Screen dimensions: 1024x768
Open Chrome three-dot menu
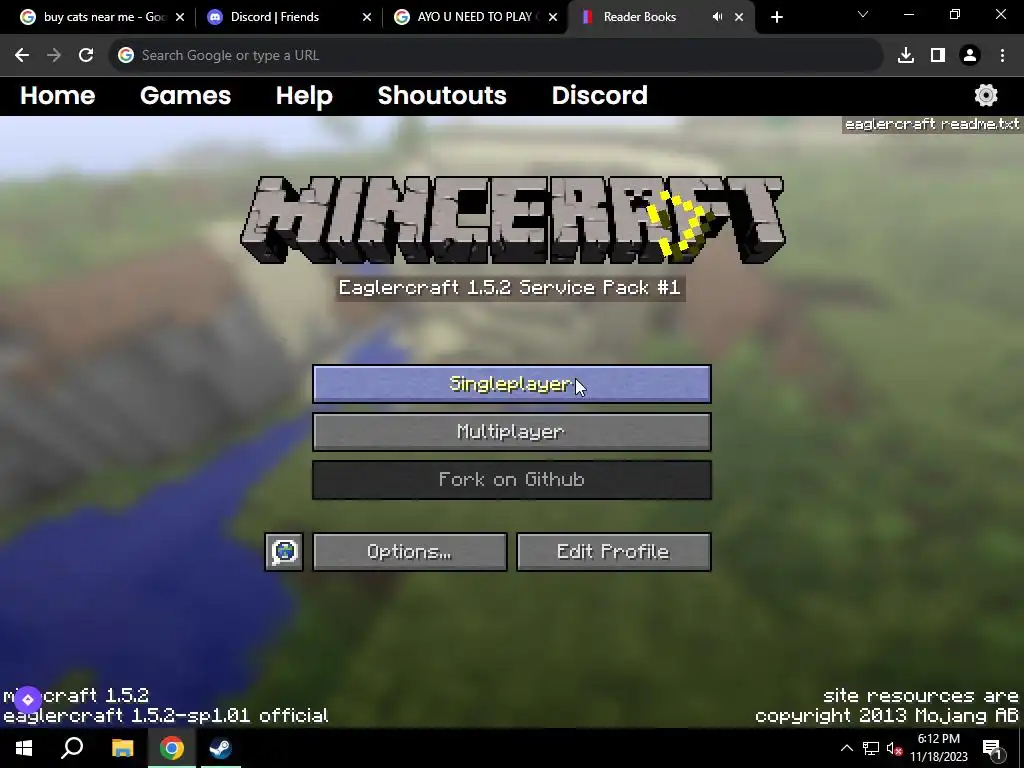click(1002, 56)
